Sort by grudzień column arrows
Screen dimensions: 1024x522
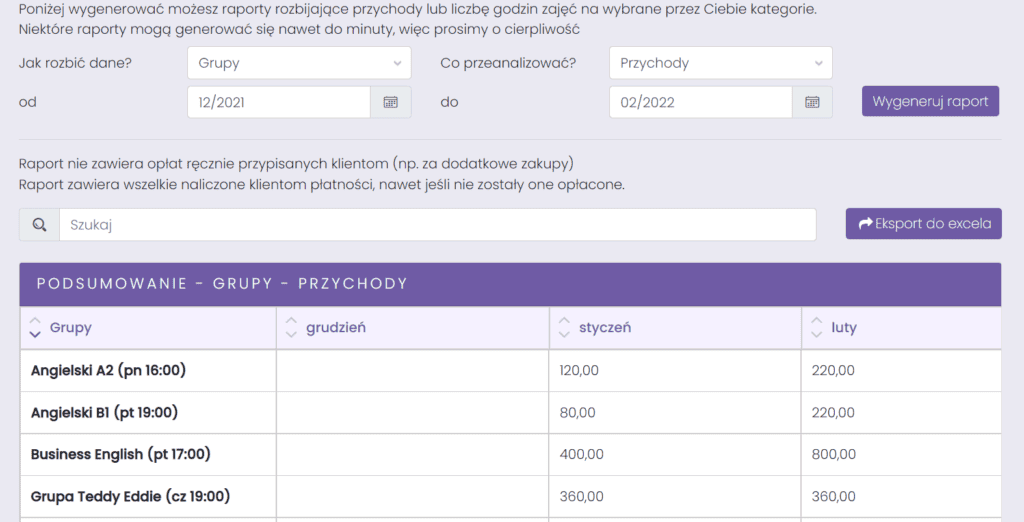[x=291, y=328]
